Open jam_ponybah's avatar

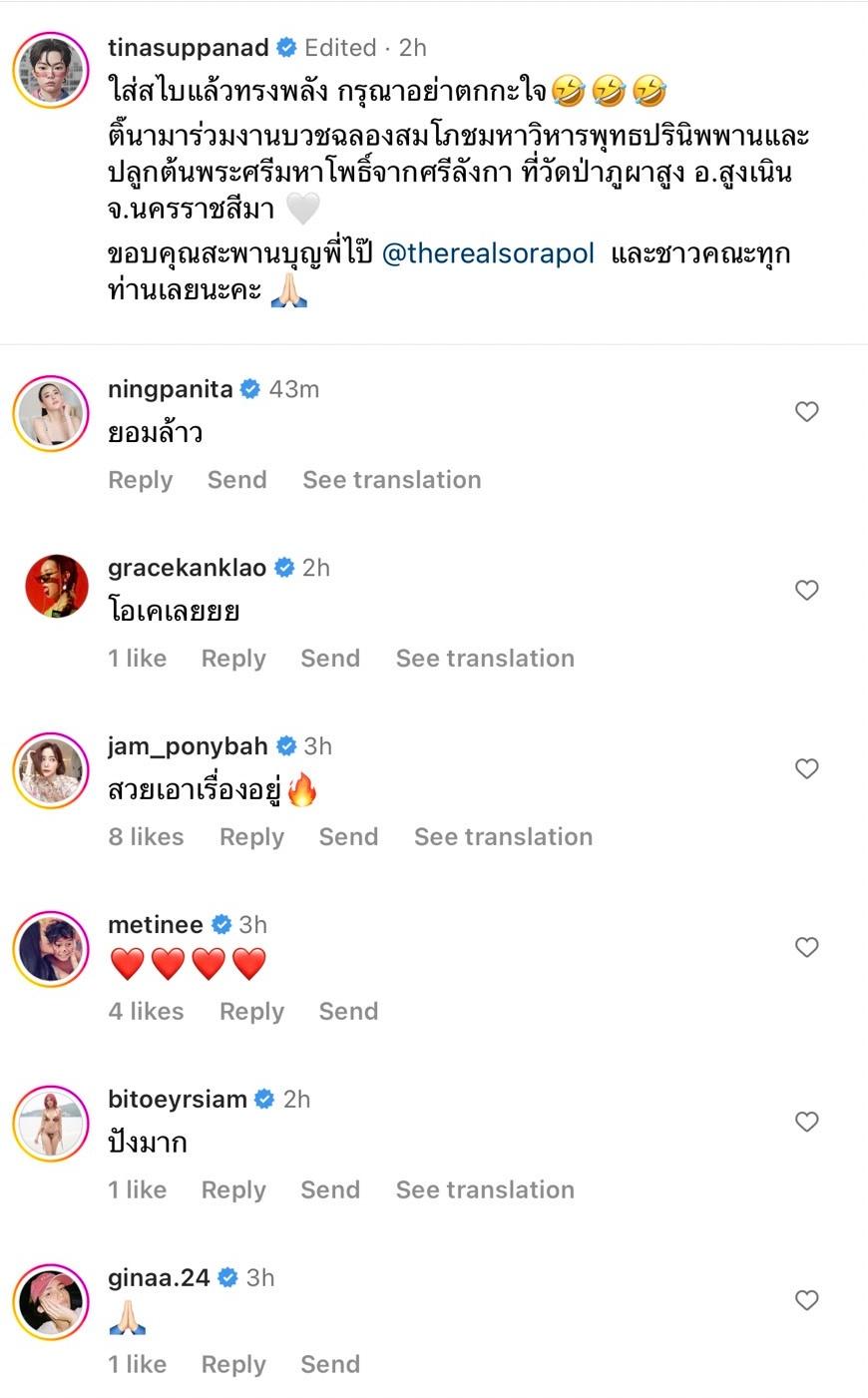[51, 769]
